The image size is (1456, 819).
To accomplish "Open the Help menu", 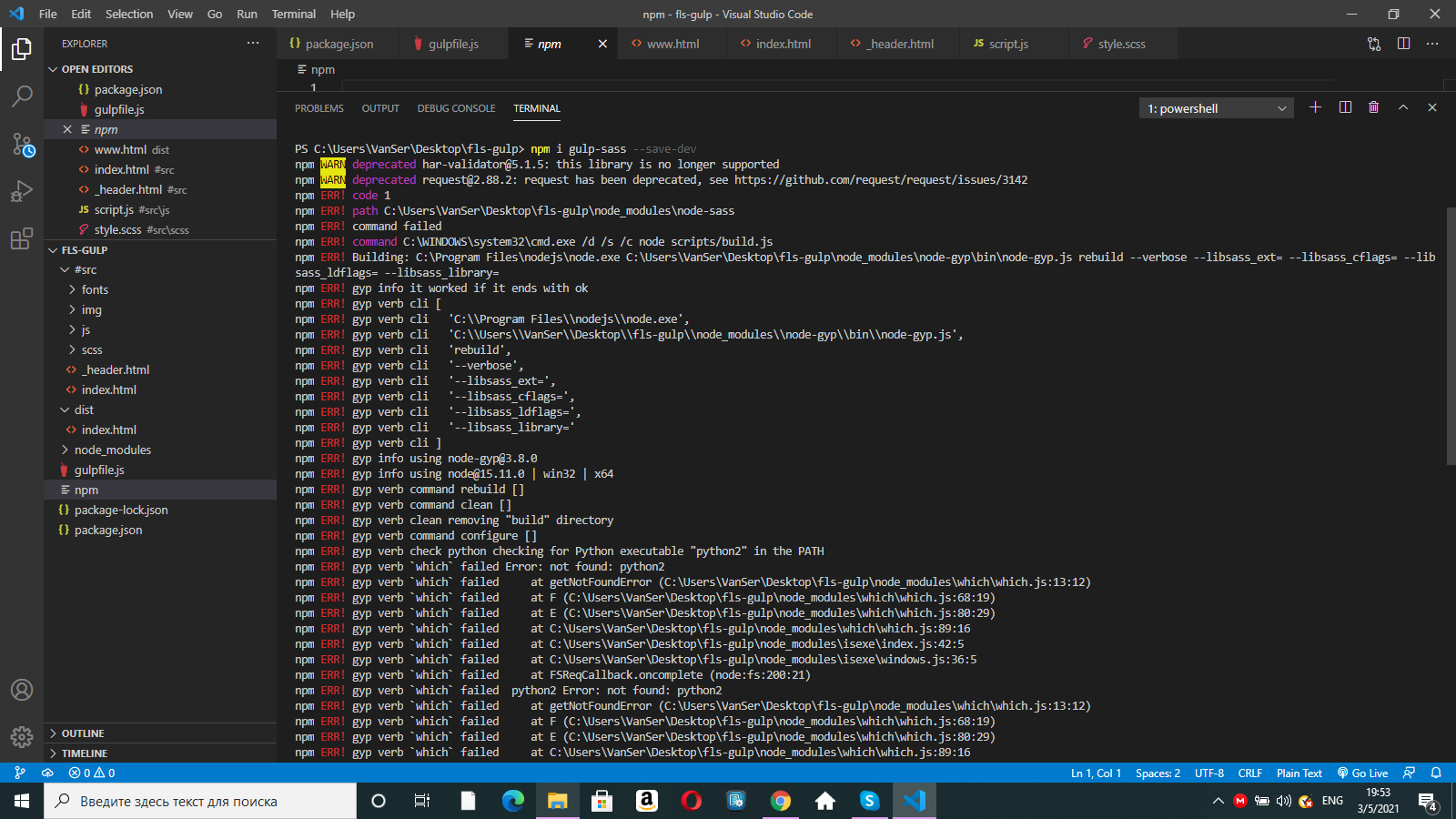I will [342, 14].
